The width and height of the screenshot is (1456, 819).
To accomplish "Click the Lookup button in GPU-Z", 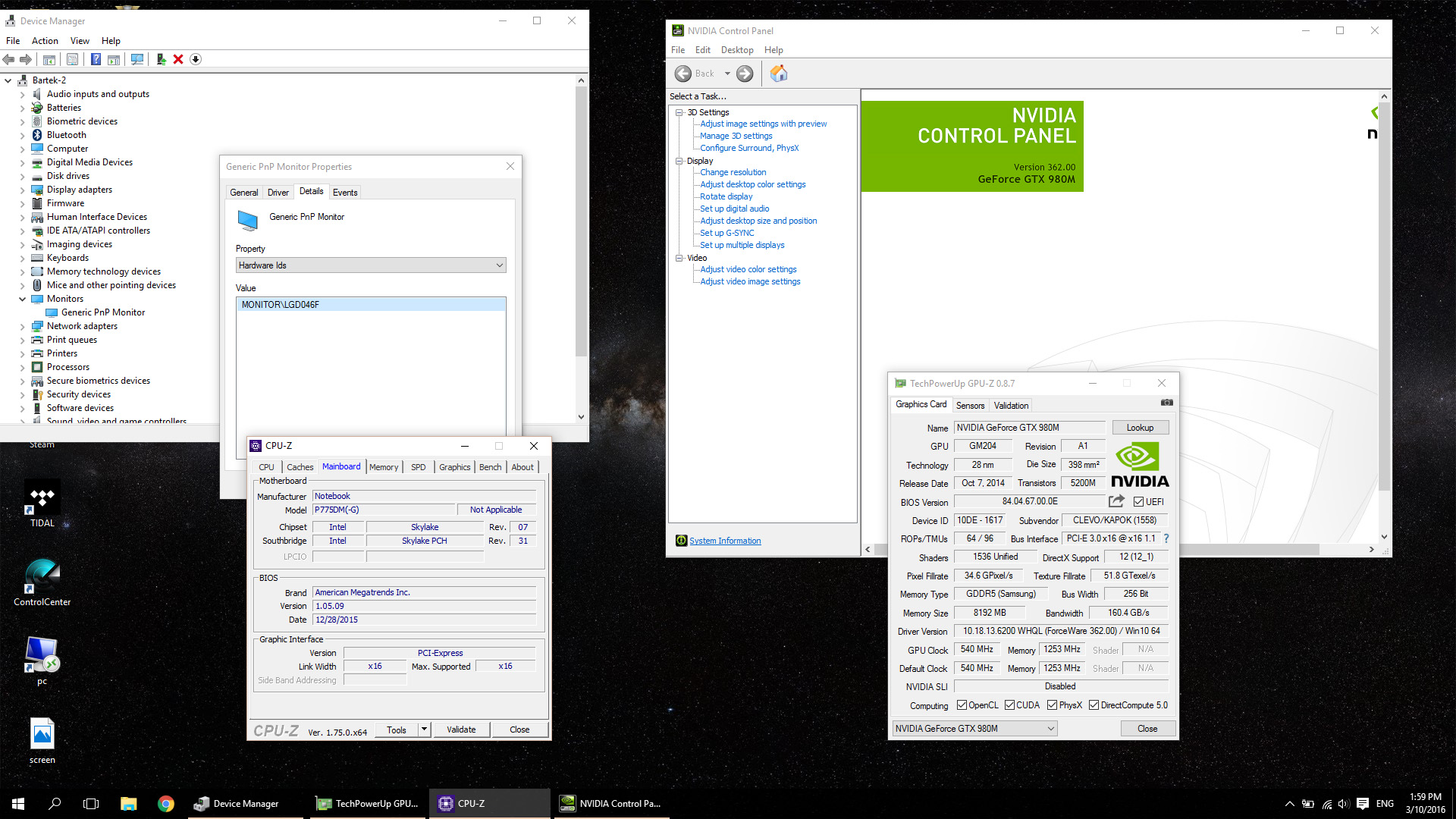I will [x=1140, y=428].
